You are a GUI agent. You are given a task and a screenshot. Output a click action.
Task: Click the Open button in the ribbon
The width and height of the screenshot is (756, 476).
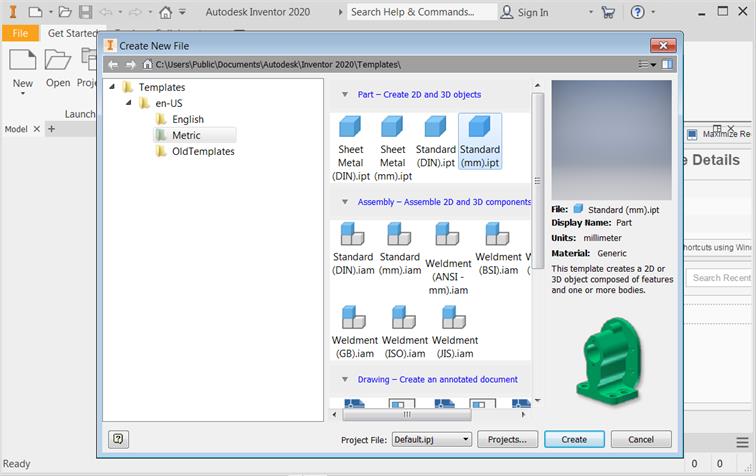coord(58,69)
